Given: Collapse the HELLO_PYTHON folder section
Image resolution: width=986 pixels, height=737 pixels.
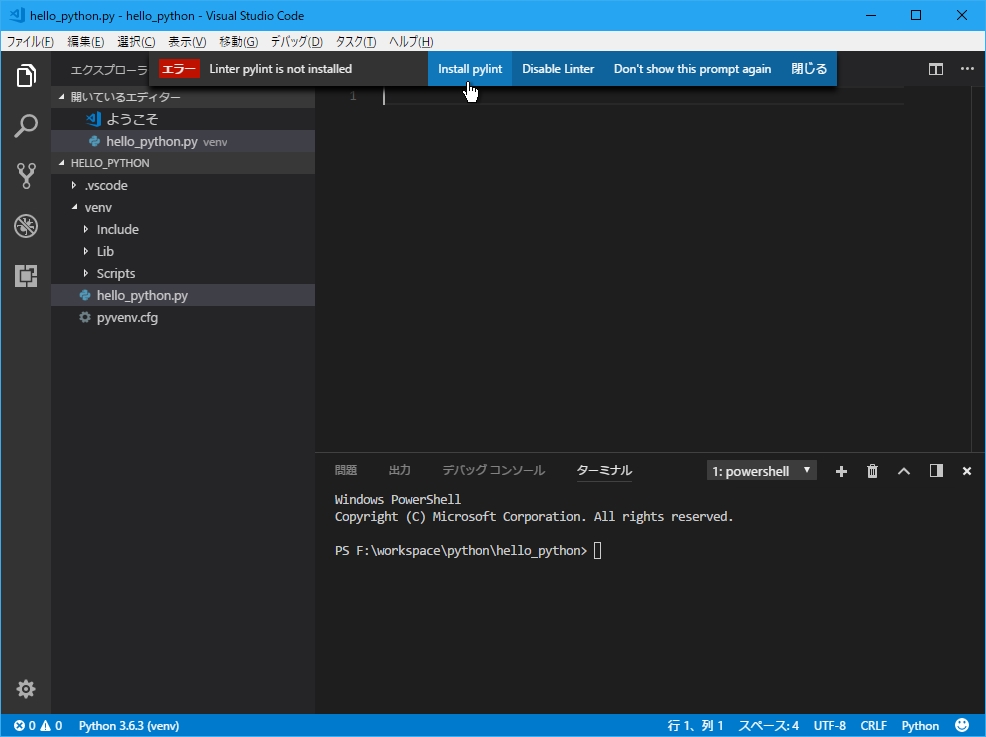Looking at the screenshot, I should tap(62, 163).
